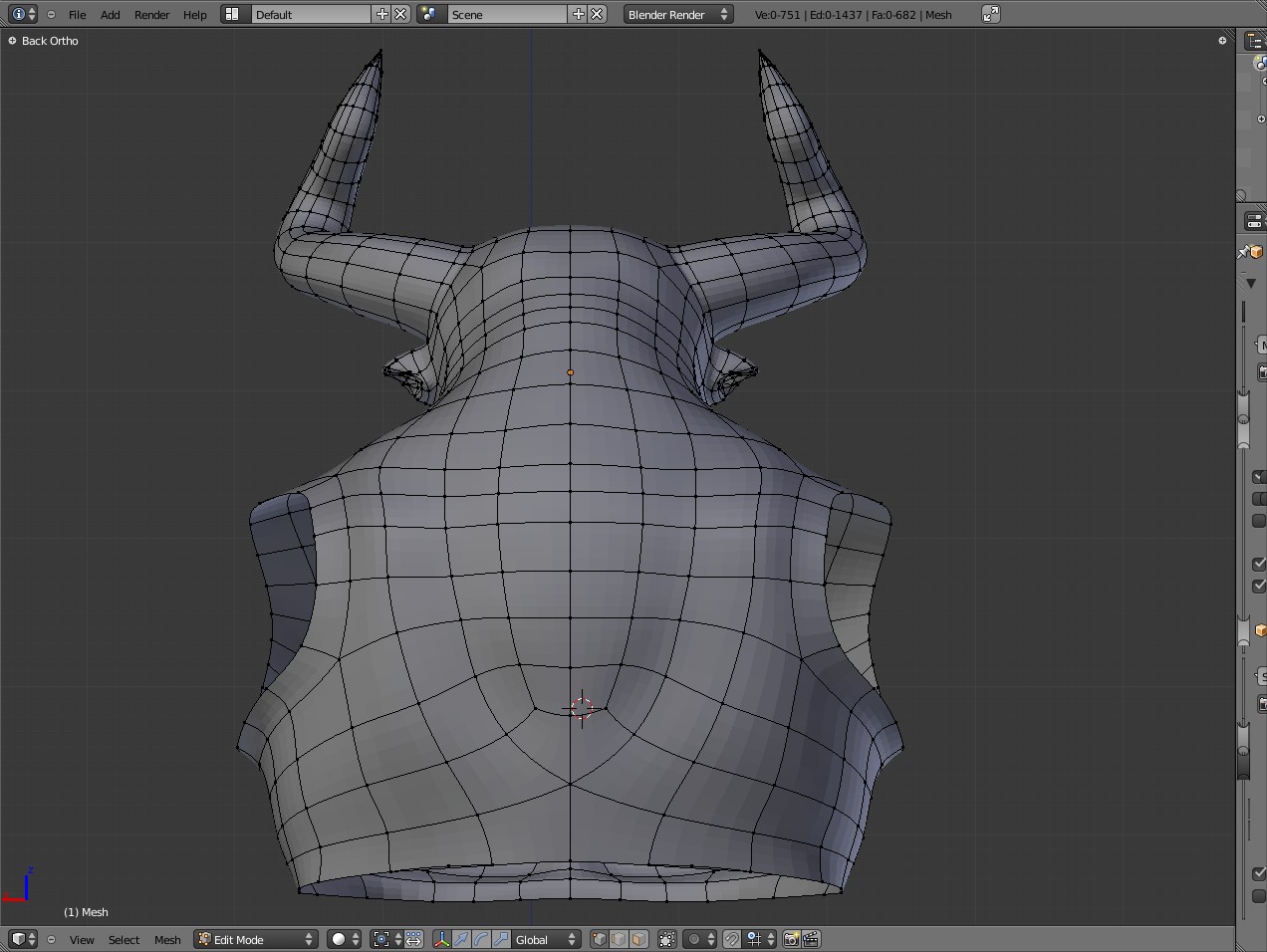Screen dimensions: 1267x952
Task: Toggle the 3D manipulator widget
Action: [x=441, y=939]
